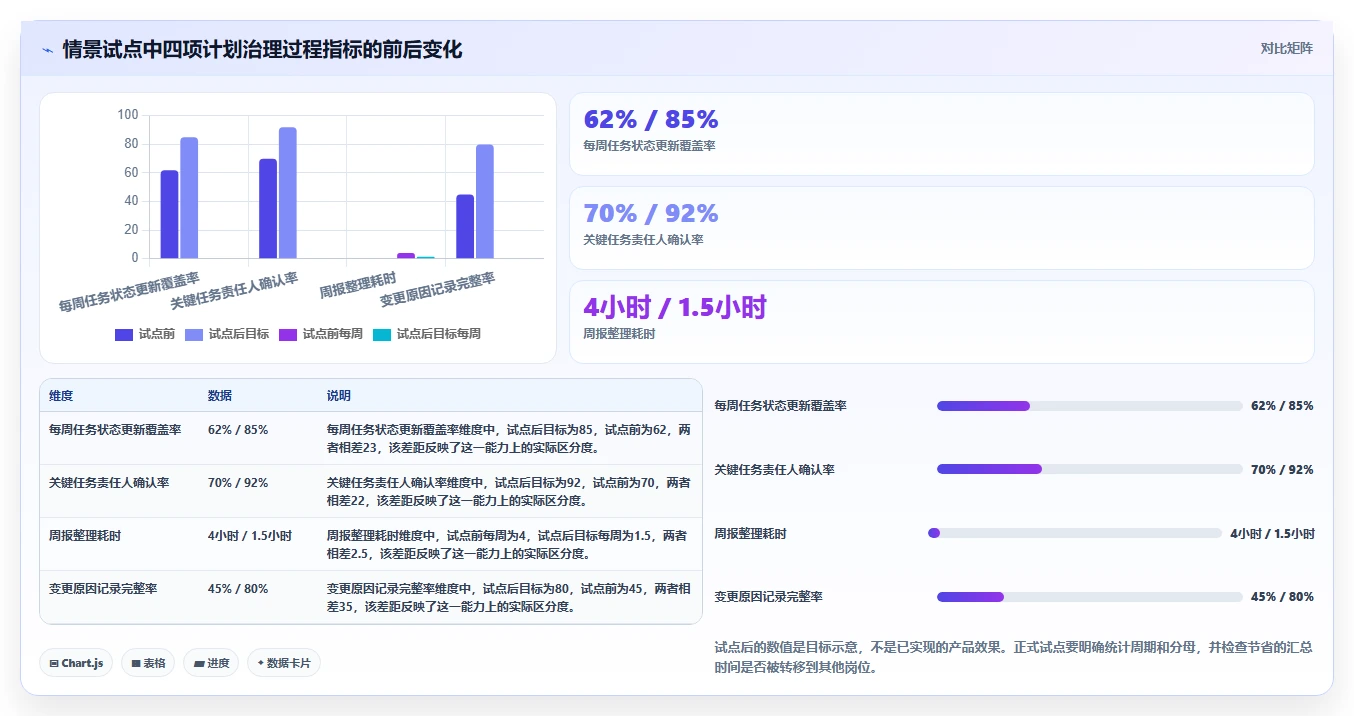The image size is (1354, 716).
Task: Click the 数据卡片 tag chip
Action: 284,663
